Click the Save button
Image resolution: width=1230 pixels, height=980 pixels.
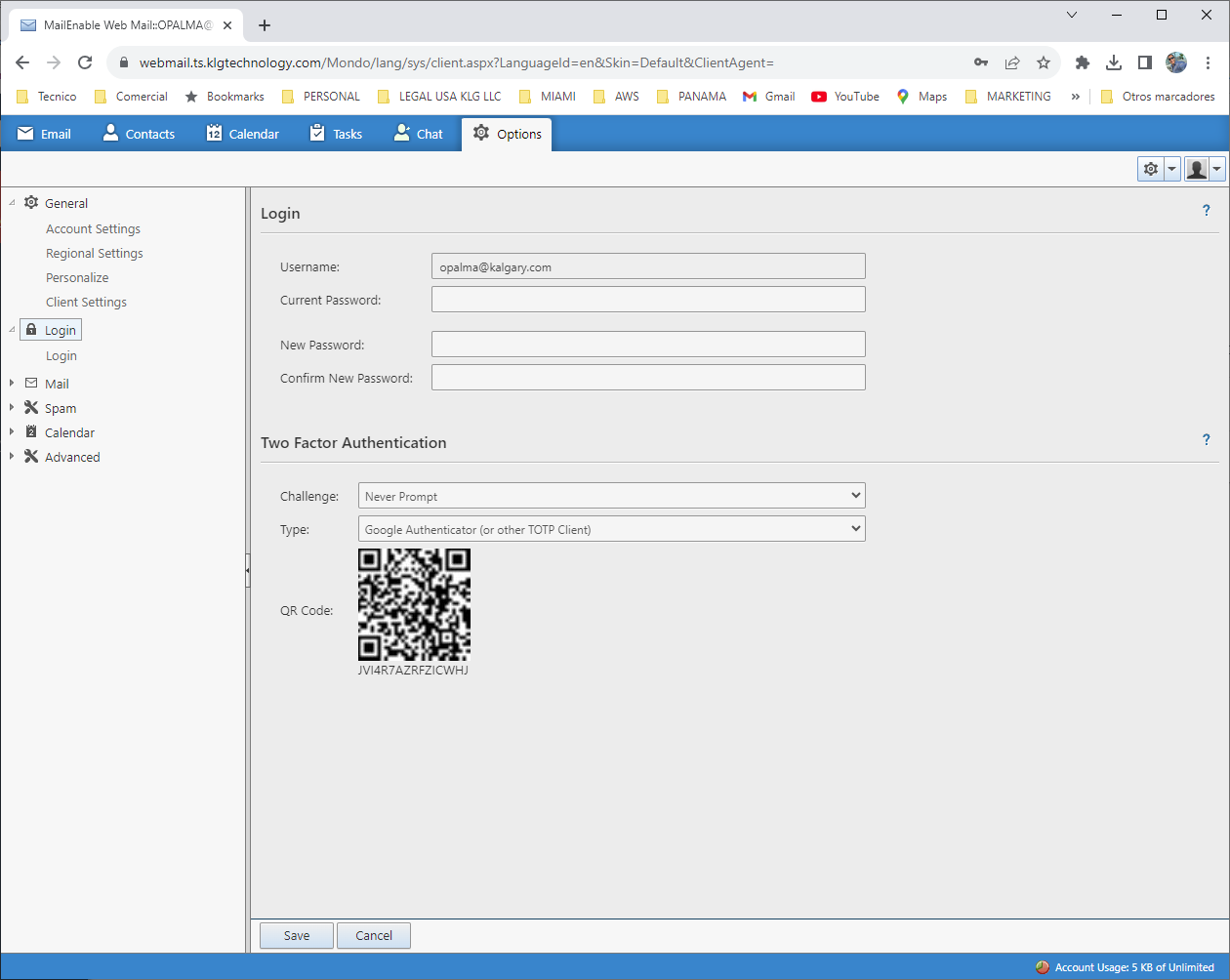click(297, 935)
